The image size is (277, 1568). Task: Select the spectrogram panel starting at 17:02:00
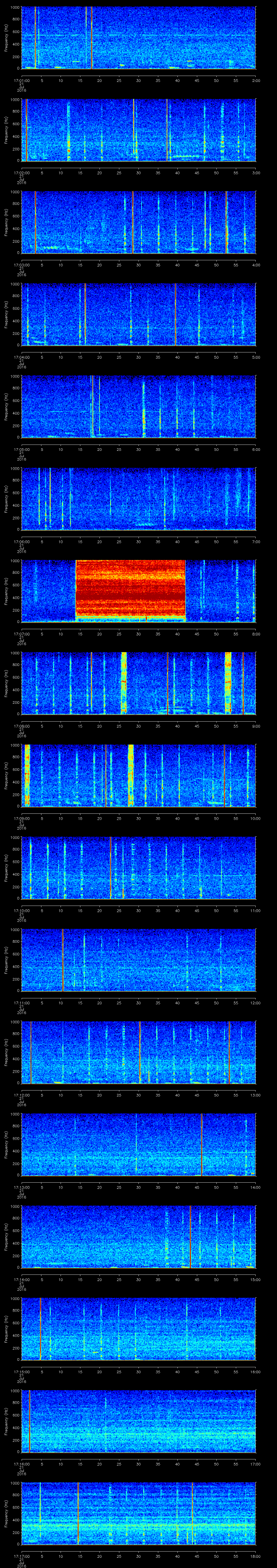(138, 130)
